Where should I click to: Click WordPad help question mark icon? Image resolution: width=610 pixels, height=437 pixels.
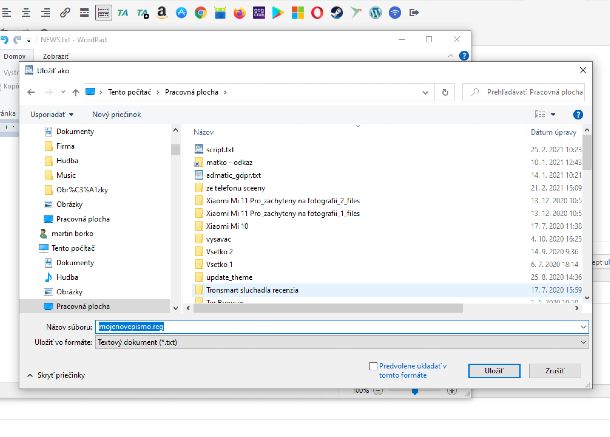[x=464, y=56]
